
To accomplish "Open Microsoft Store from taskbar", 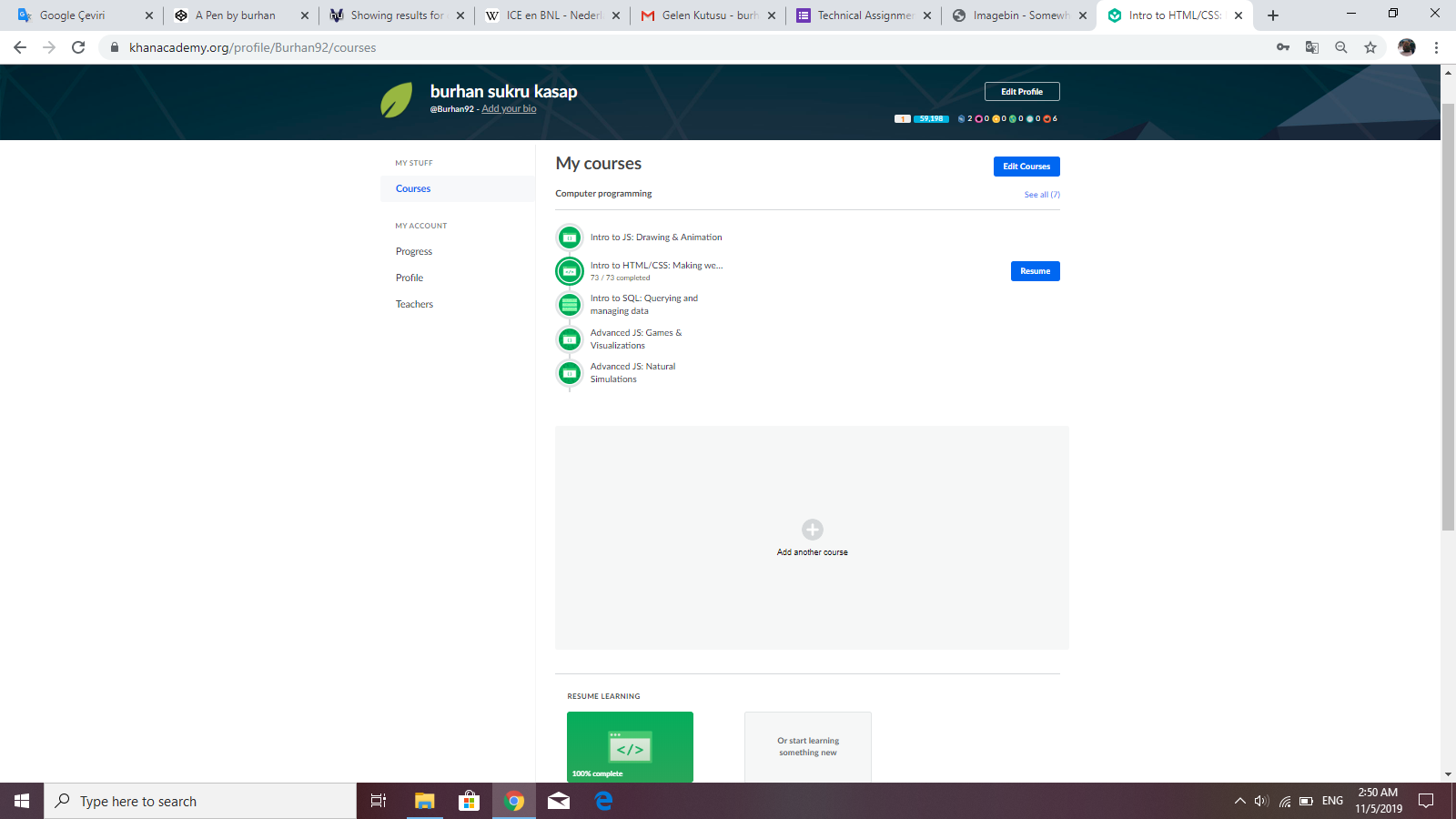I will [469, 801].
